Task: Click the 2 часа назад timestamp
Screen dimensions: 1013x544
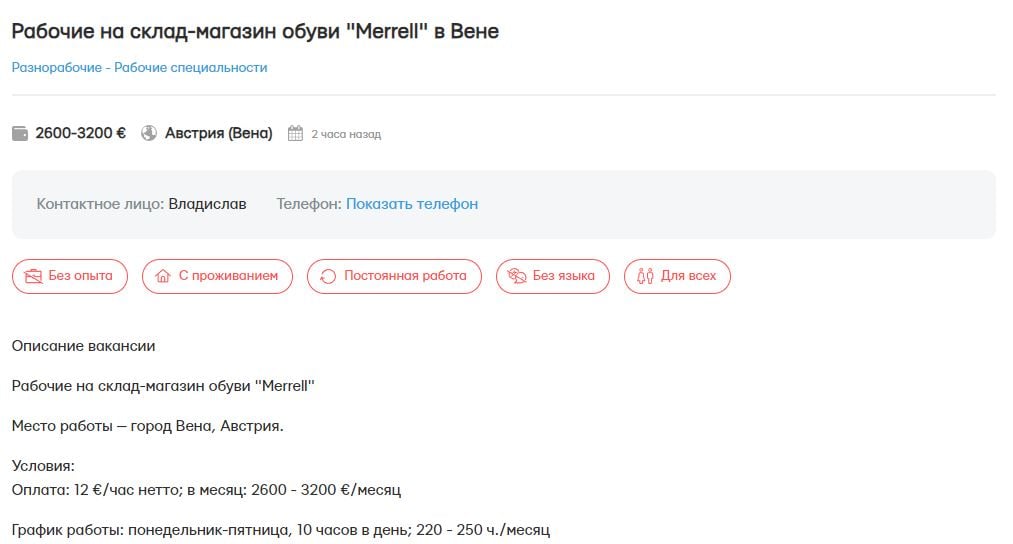Action: point(346,134)
